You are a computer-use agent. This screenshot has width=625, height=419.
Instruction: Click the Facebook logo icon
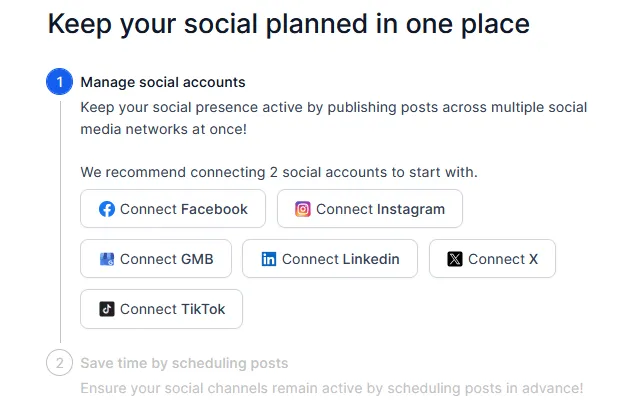107,209
